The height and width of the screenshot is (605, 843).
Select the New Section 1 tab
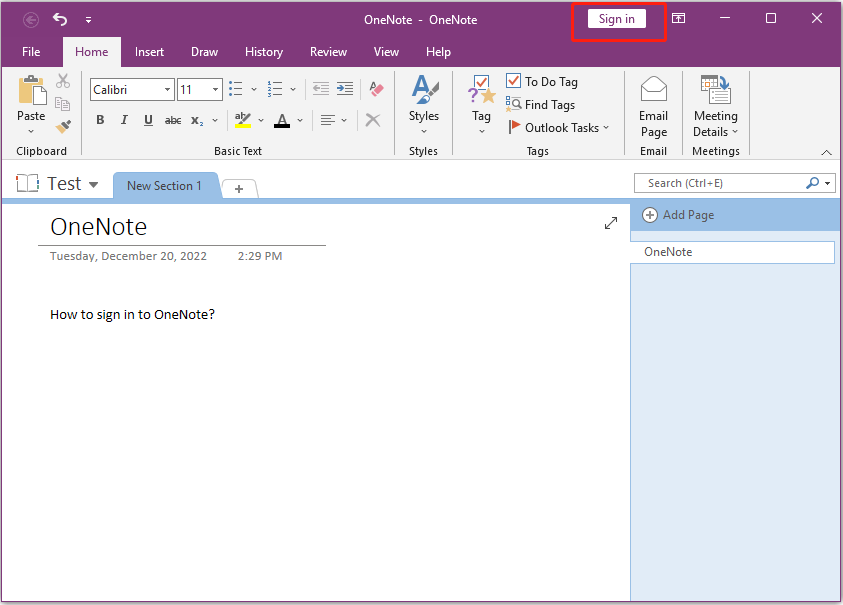click(165, 186)
